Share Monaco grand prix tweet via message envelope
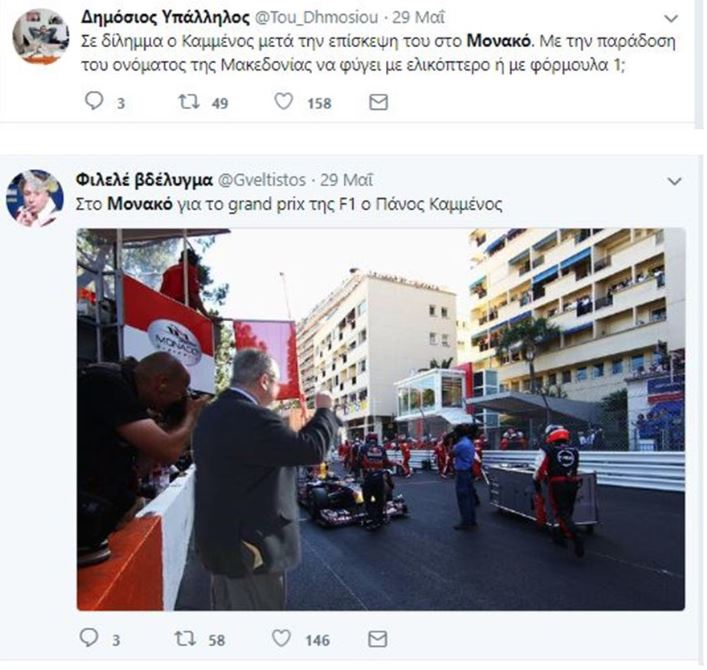Screen dimensions: 707x670 pyautogui.click(x=377, y=638)
